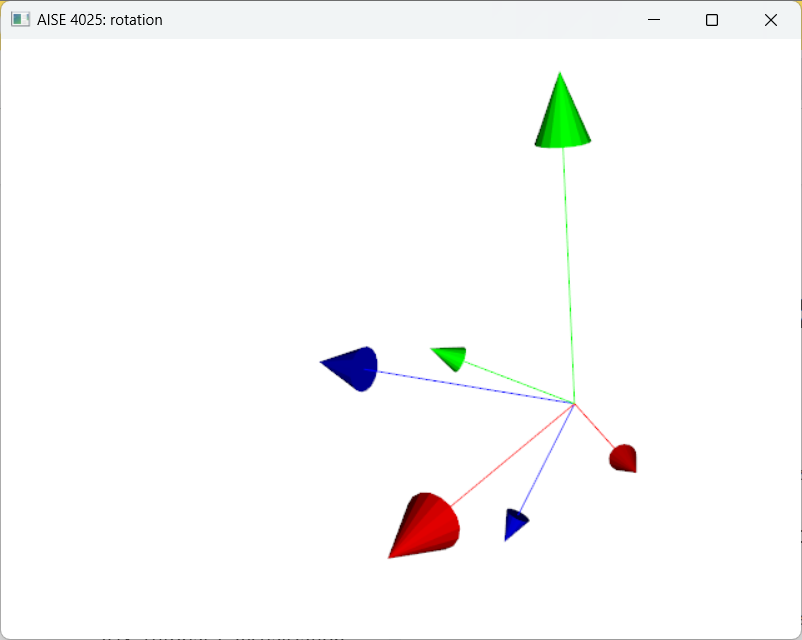Click the 'AISE 4025: rotation' title text
The width and height of the screenshot is (802, 640).
point(98,19)
